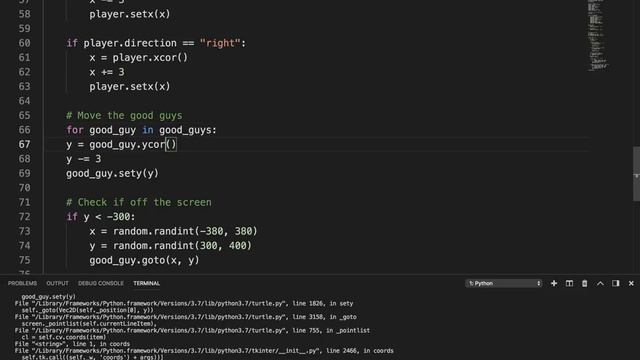The width and height of the screenshot is (640, 360).
Task: Click the code minimap preview
Action: 598,36
